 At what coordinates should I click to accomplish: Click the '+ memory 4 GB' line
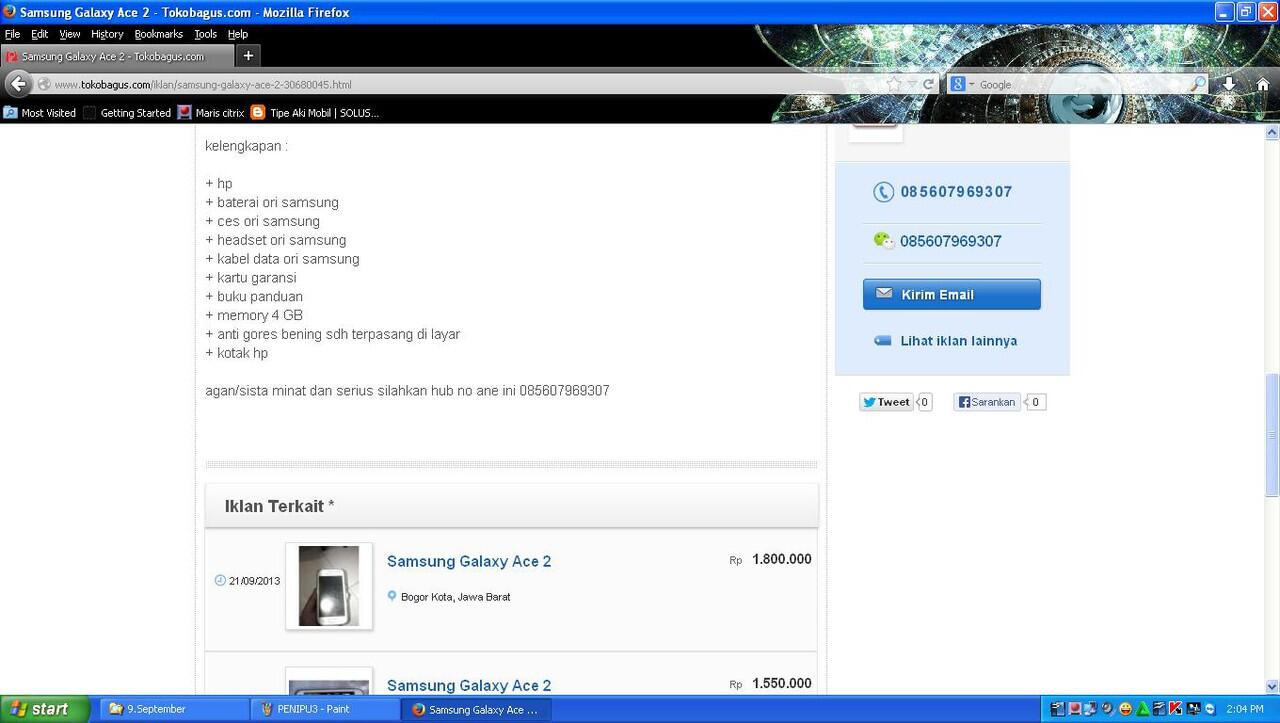(254, 315)
